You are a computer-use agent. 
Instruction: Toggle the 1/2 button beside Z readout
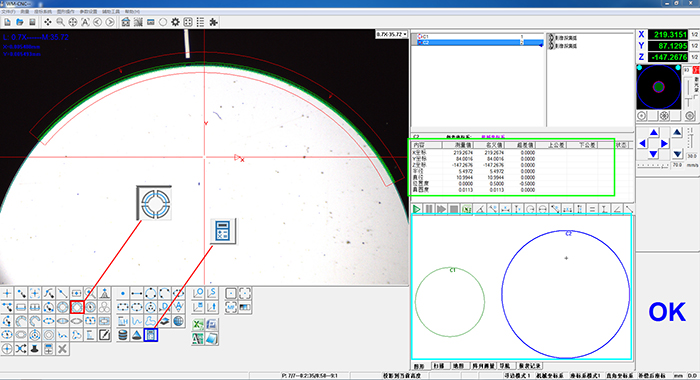pos(694,57)
